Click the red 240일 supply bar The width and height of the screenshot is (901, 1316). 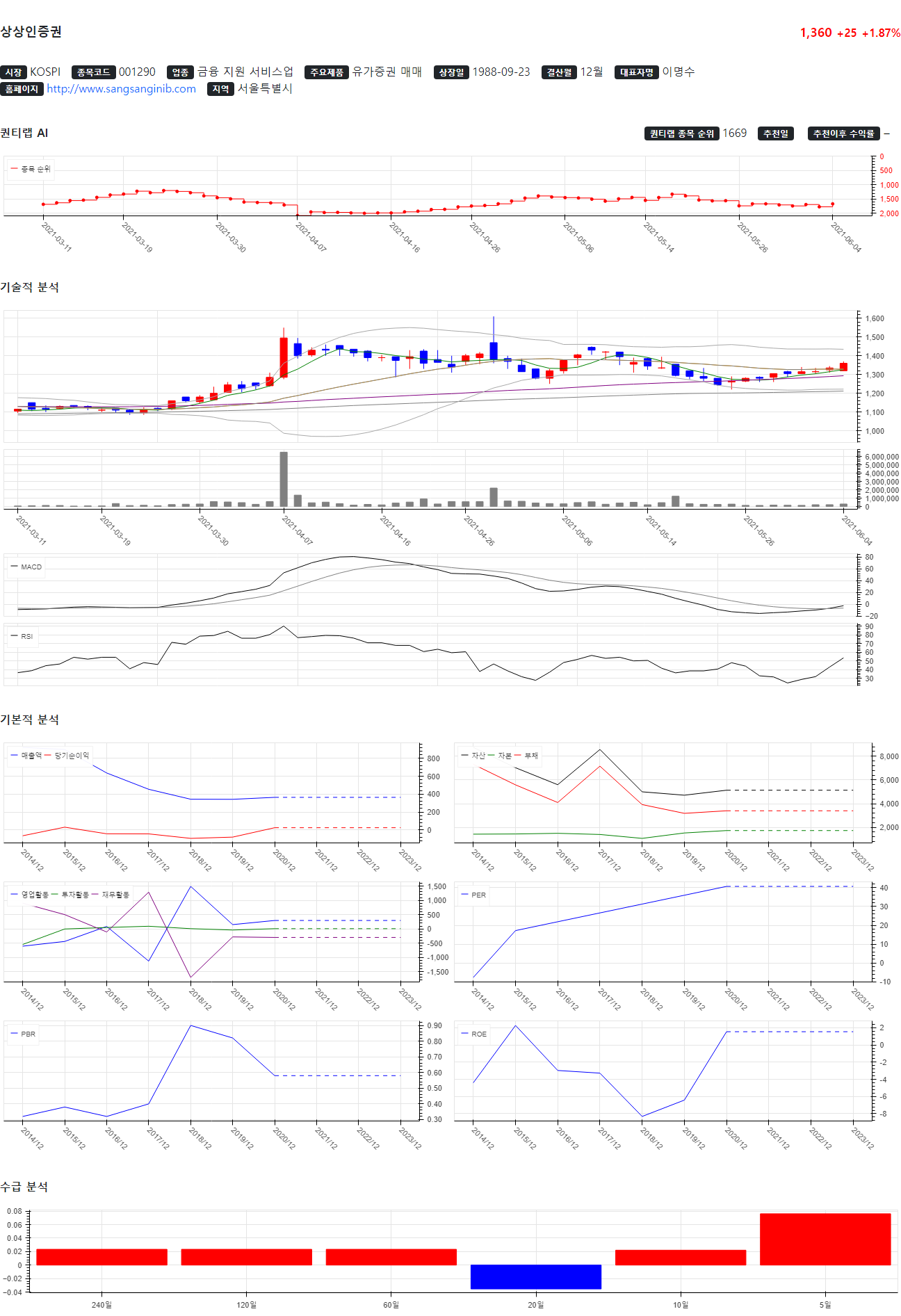102,1257
